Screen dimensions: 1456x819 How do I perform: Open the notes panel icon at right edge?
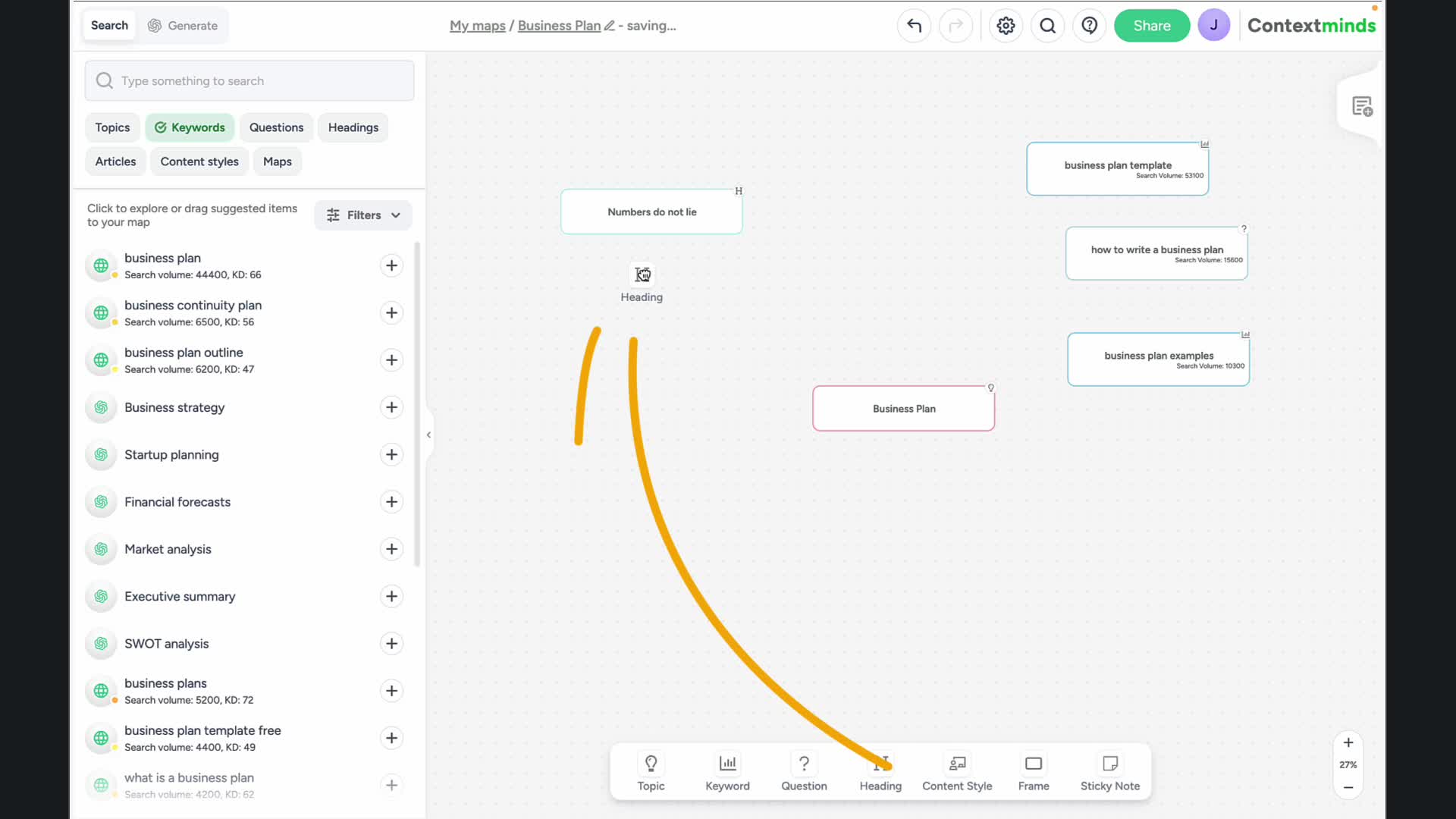1362,106
